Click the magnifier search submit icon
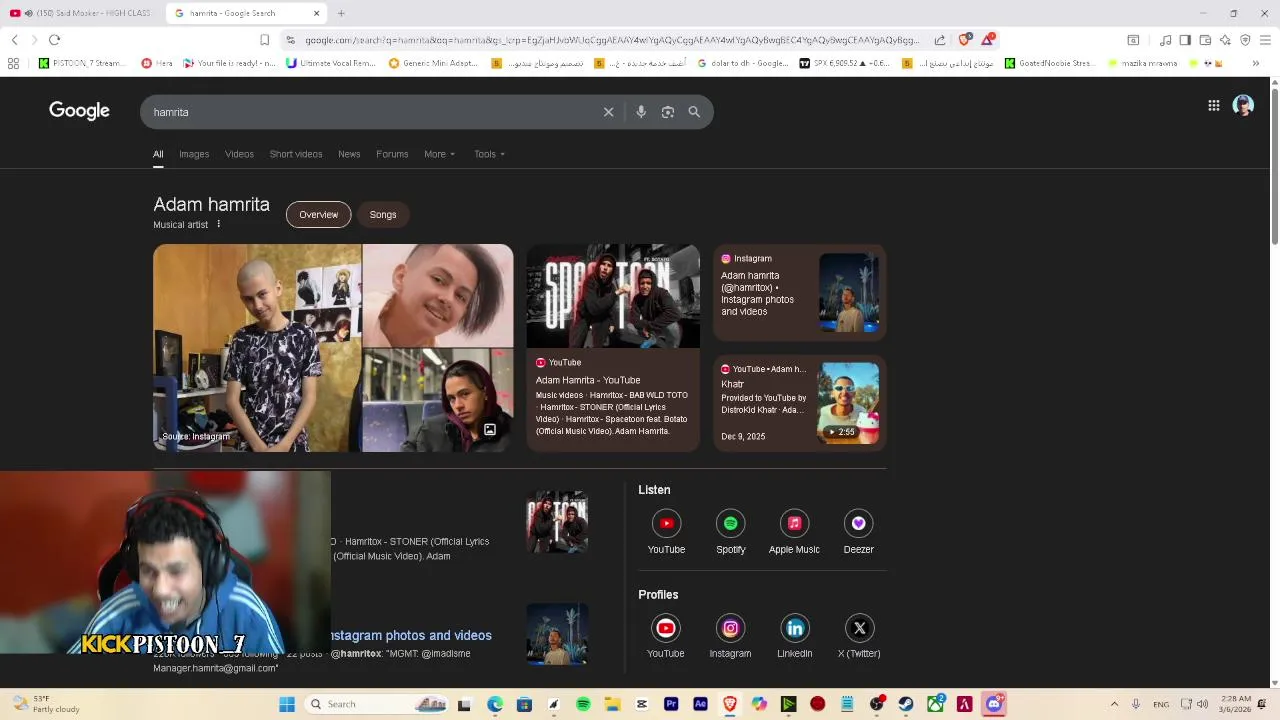This screenshot has height=720, width=1280. pos(694,112)
